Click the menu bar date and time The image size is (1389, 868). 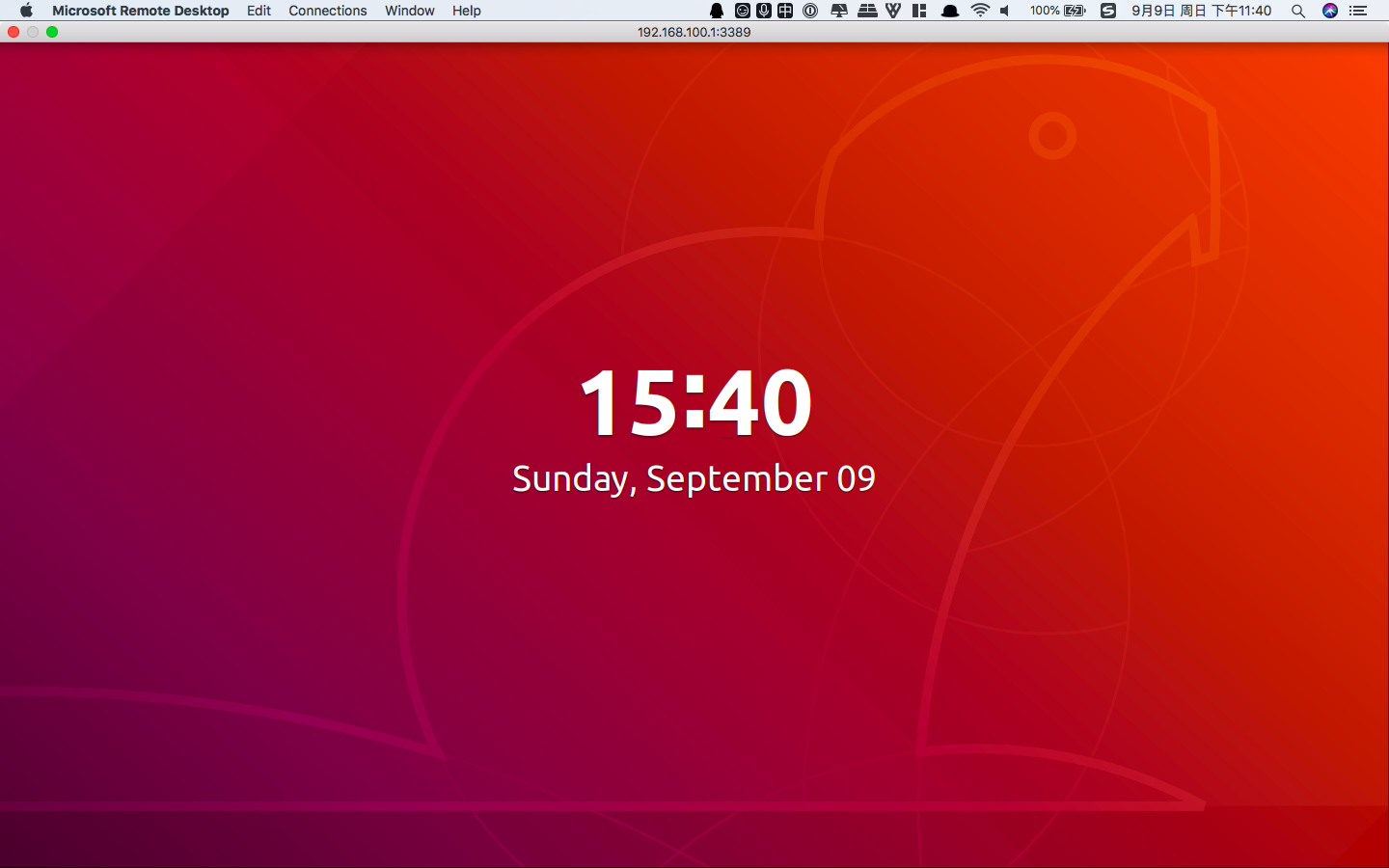(1201, 11)
